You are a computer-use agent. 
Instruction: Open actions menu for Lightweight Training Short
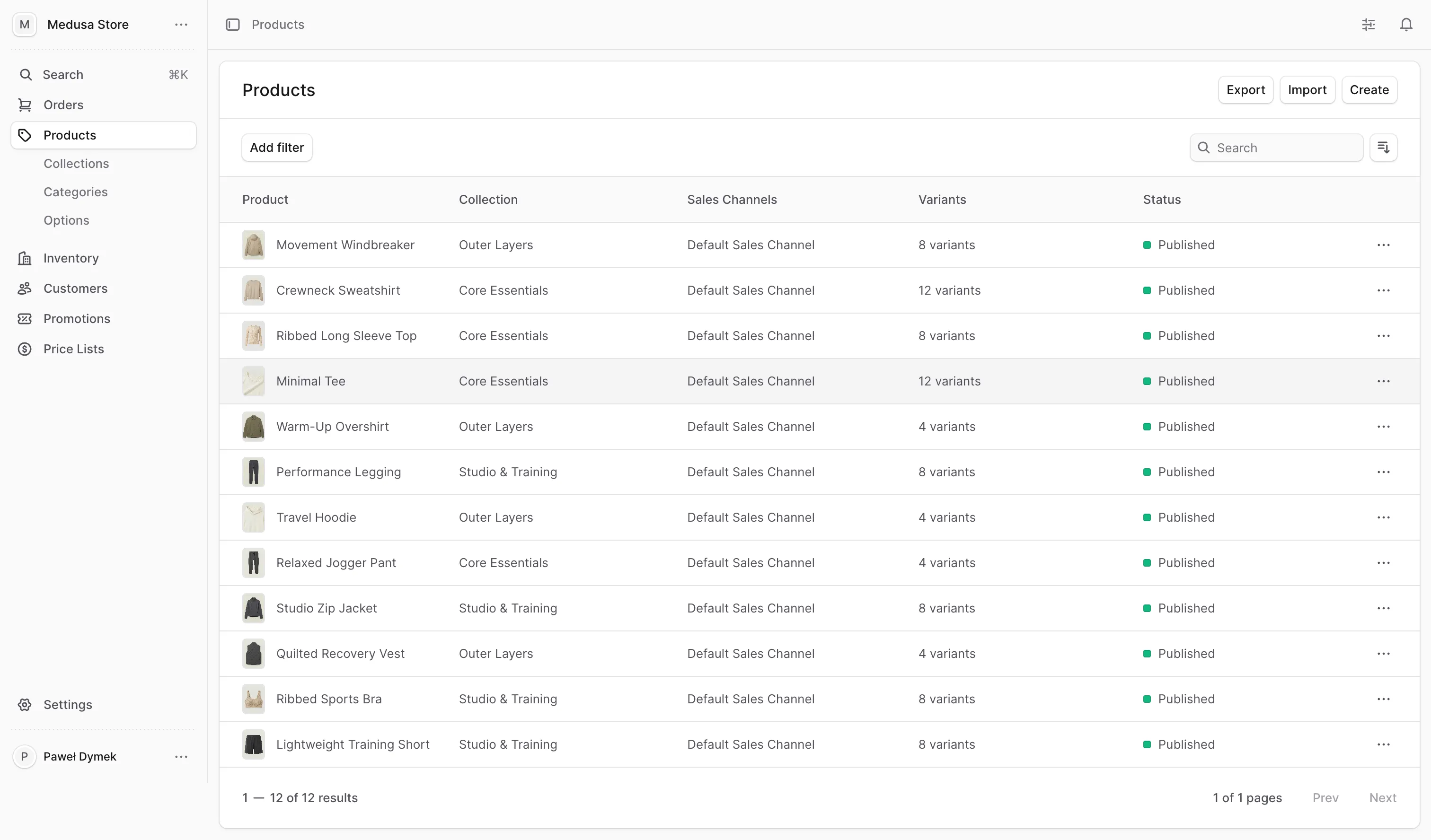1383,744
